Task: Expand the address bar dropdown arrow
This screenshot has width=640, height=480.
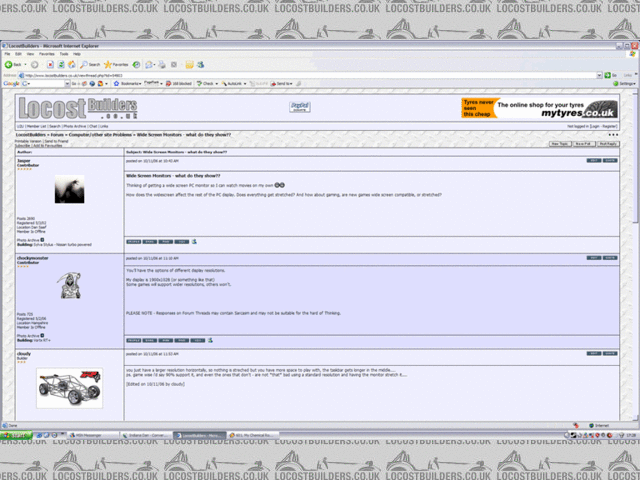Action: 599,75
